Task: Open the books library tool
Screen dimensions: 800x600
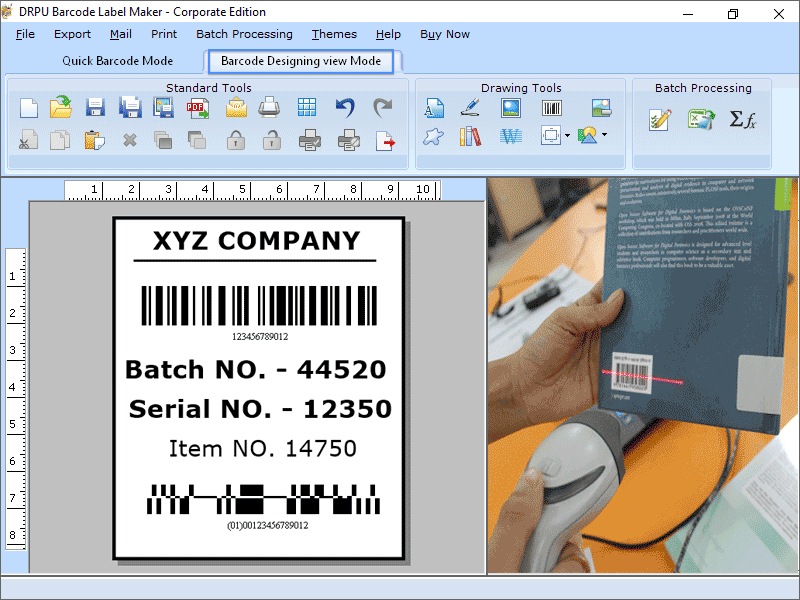Action: click(470, 136)
